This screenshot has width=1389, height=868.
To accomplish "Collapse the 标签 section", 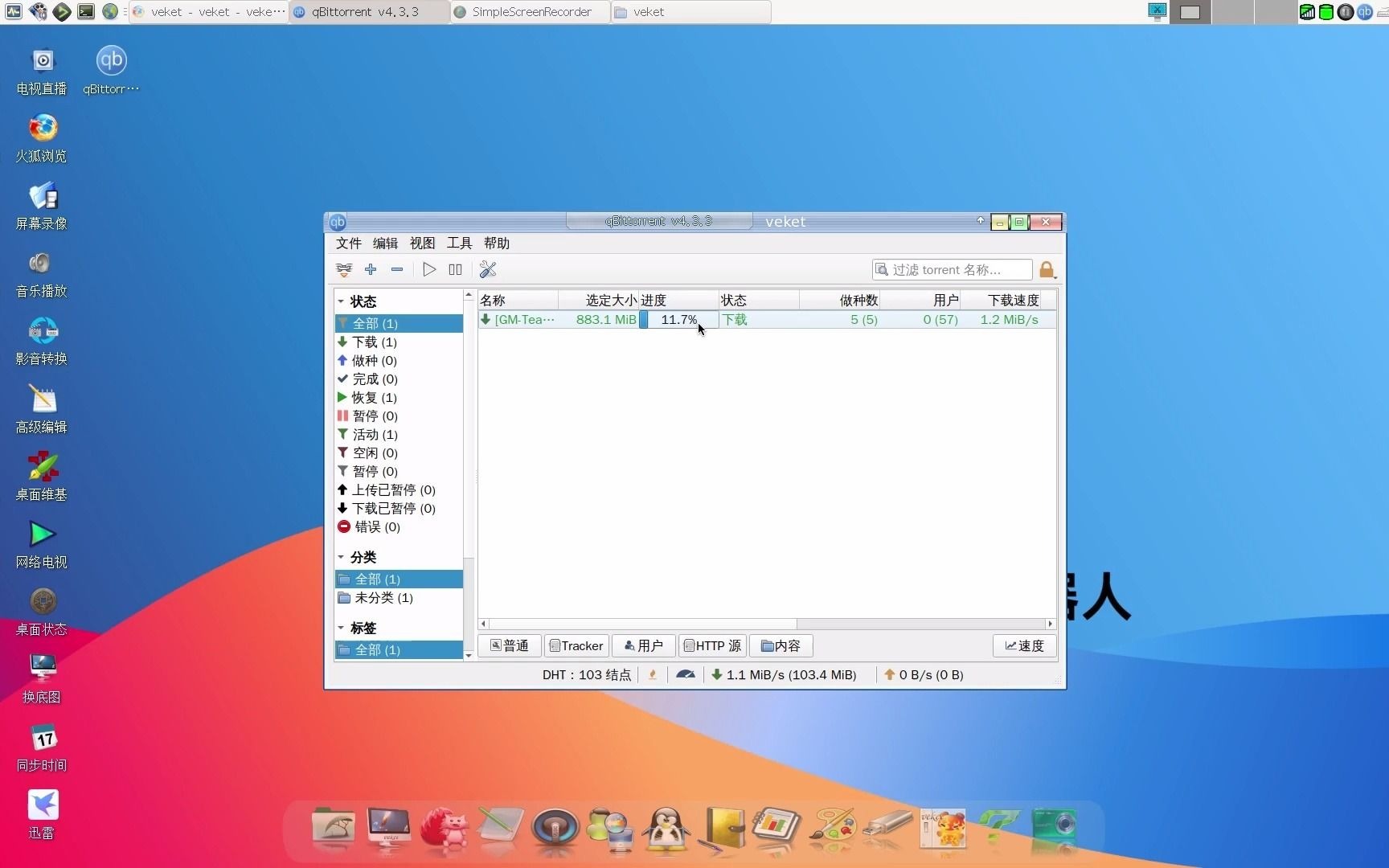I will click(x=341, y=628).
